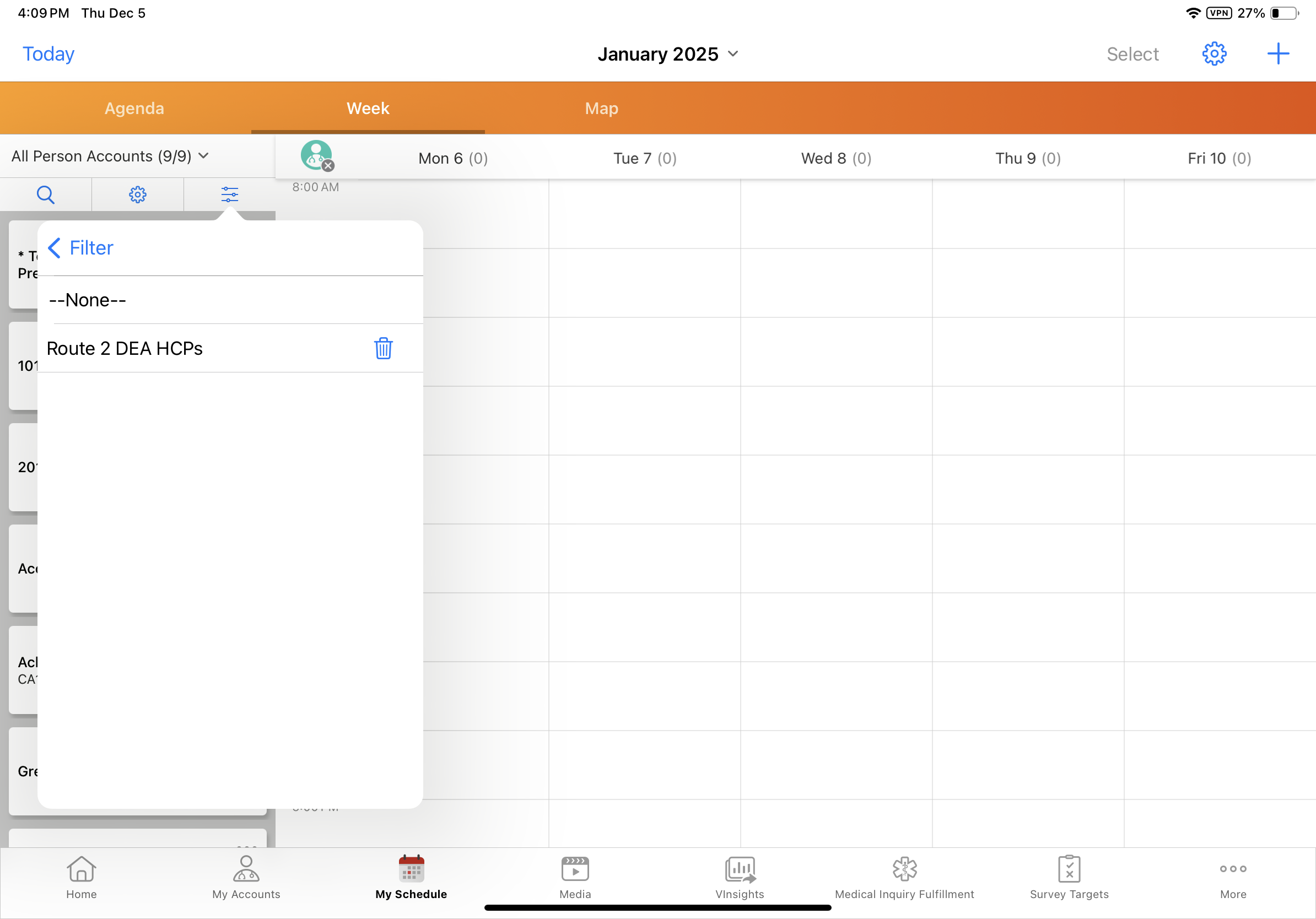Delete the Route 2 DEA HCPs filter
The width and height of the screenshot is (1316, 919).
pyautogui.click(x=383, y=348)
